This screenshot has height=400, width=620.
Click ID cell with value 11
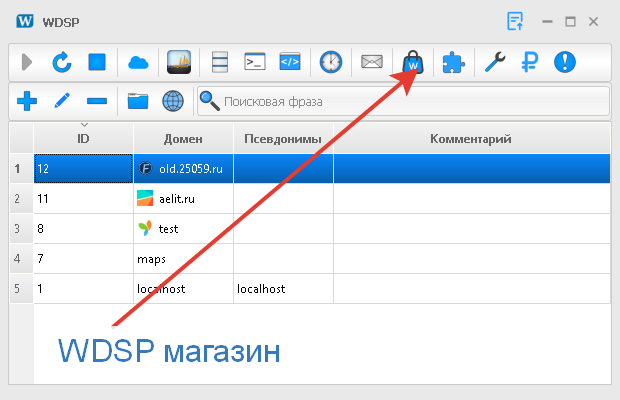click(83, 199)
